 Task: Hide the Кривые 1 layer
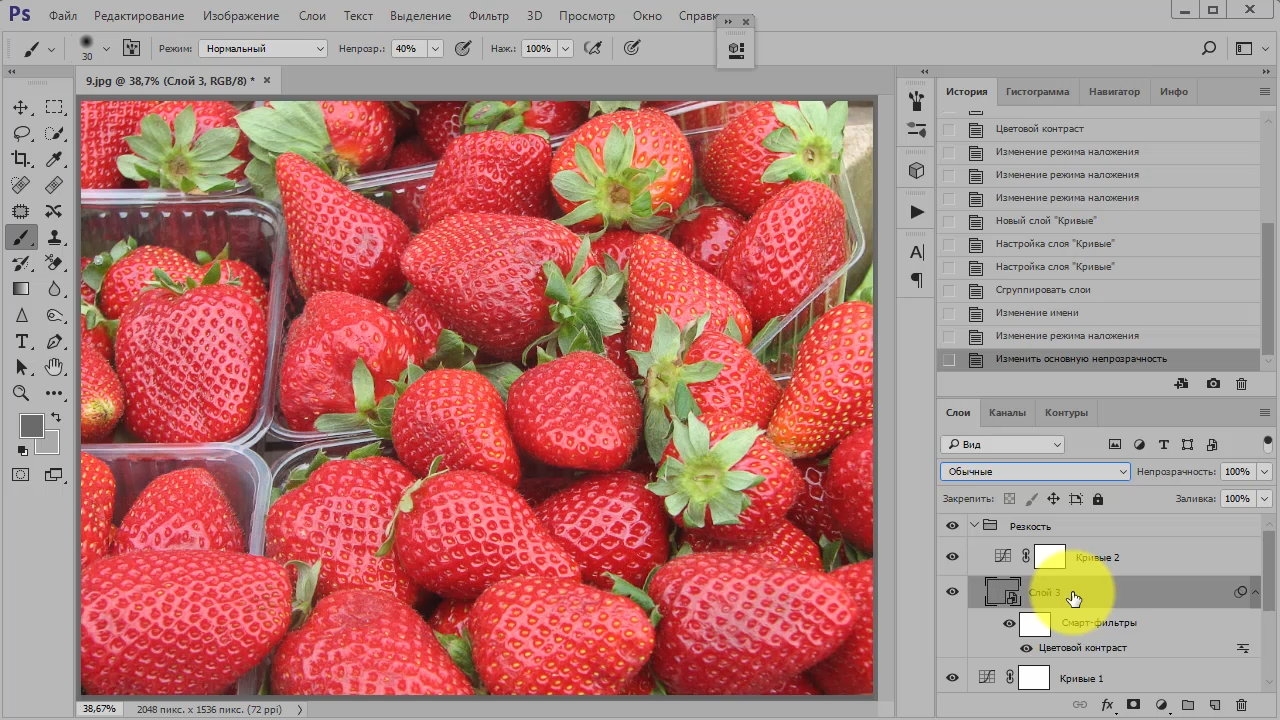click(x=952, y=678)
